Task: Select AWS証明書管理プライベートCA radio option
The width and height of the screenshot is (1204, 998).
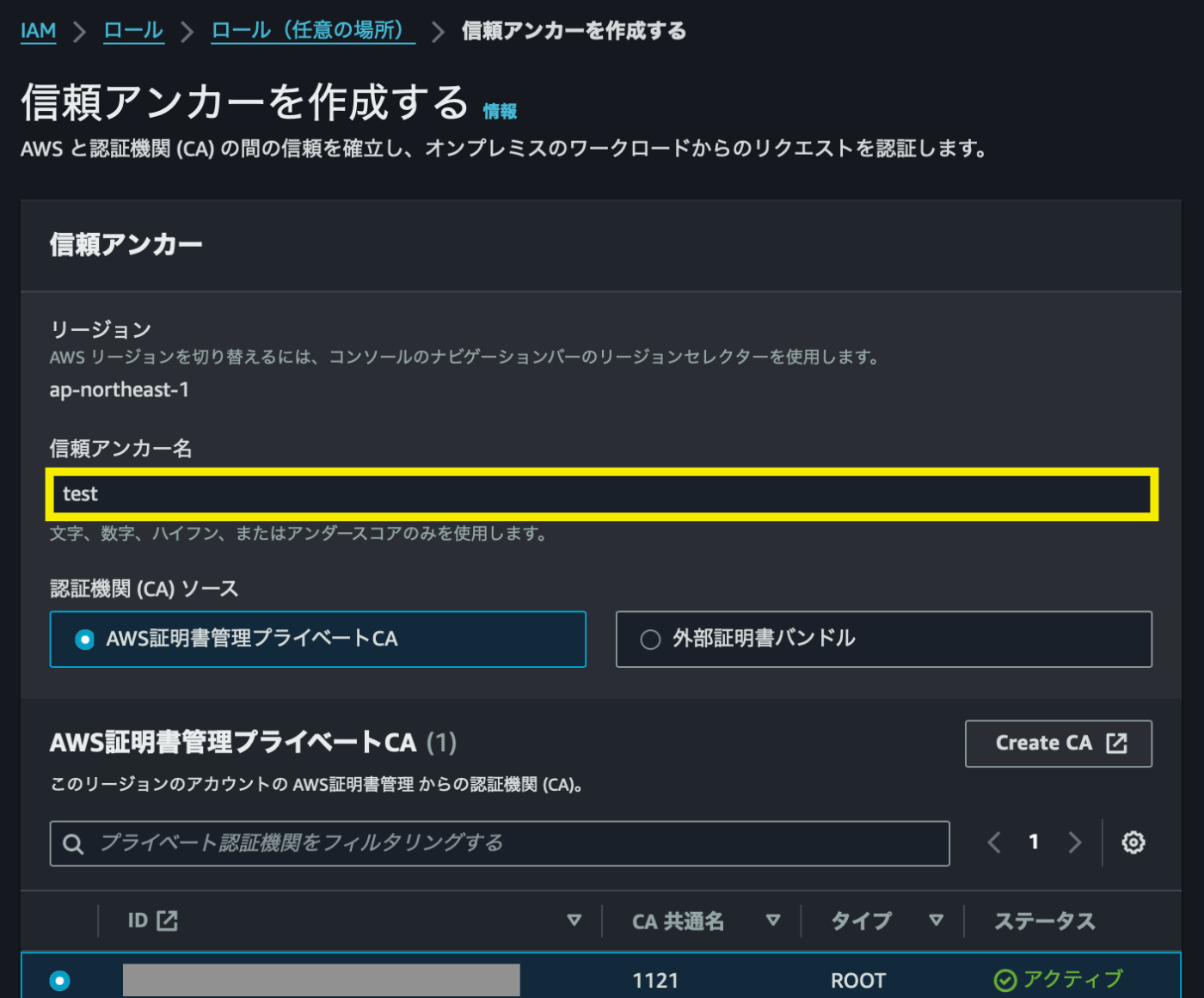Action: (x=317, y=639)
